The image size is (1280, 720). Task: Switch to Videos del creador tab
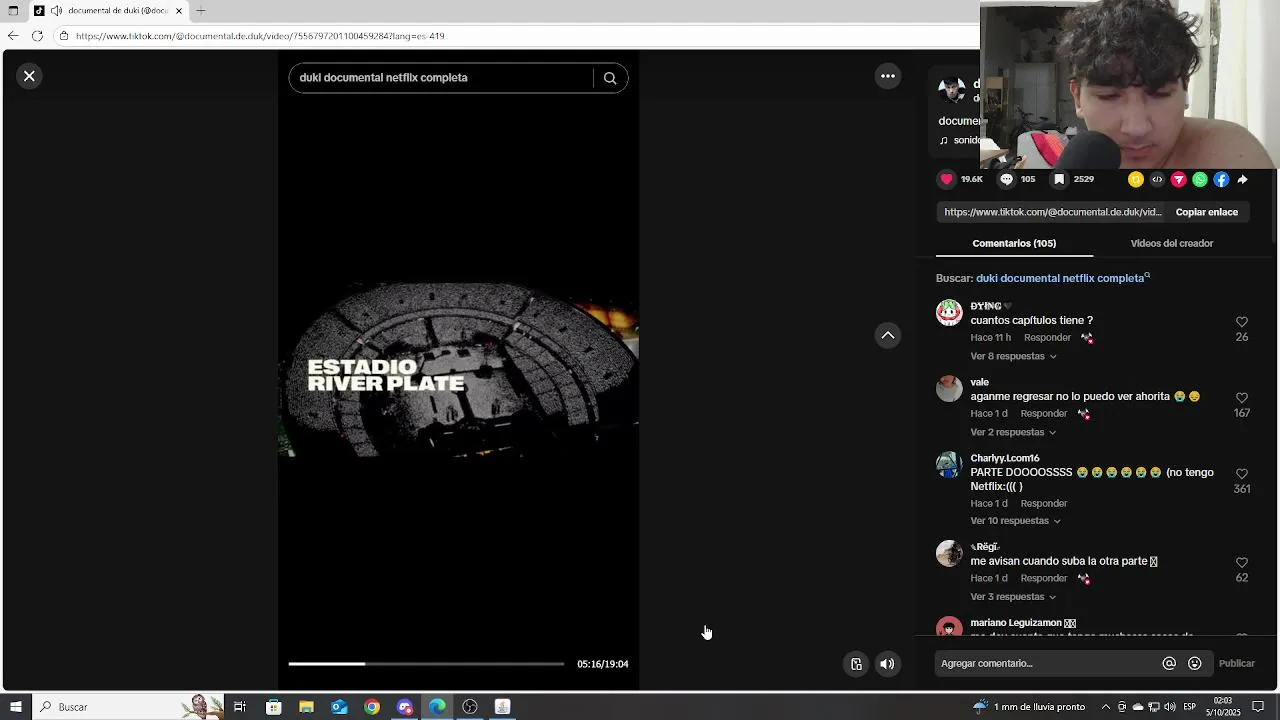(x=1171, y=243)
